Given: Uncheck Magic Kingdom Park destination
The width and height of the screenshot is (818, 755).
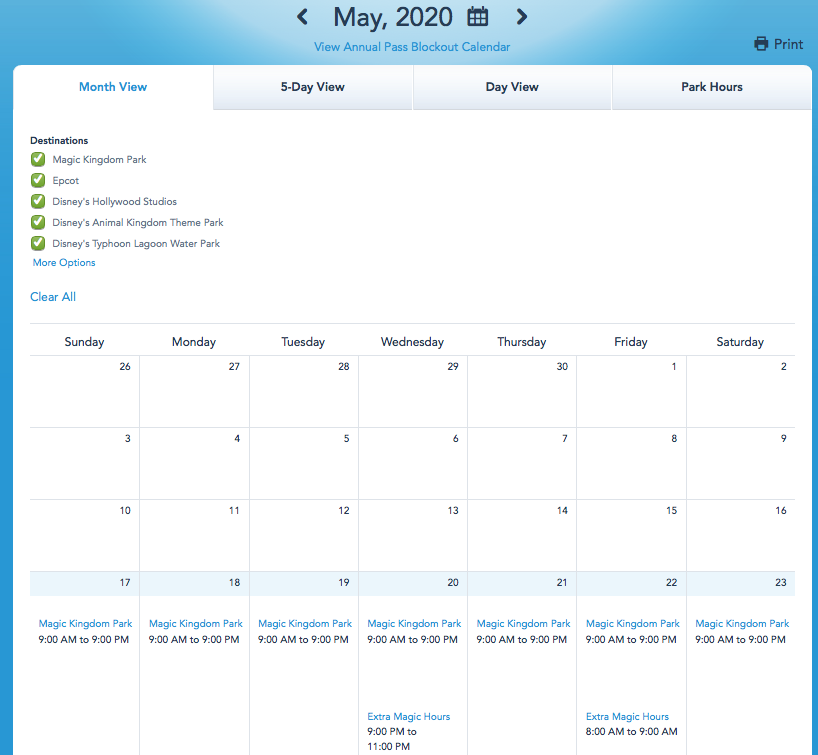Looking at the screenshot, I should click(x=38, y=159).
